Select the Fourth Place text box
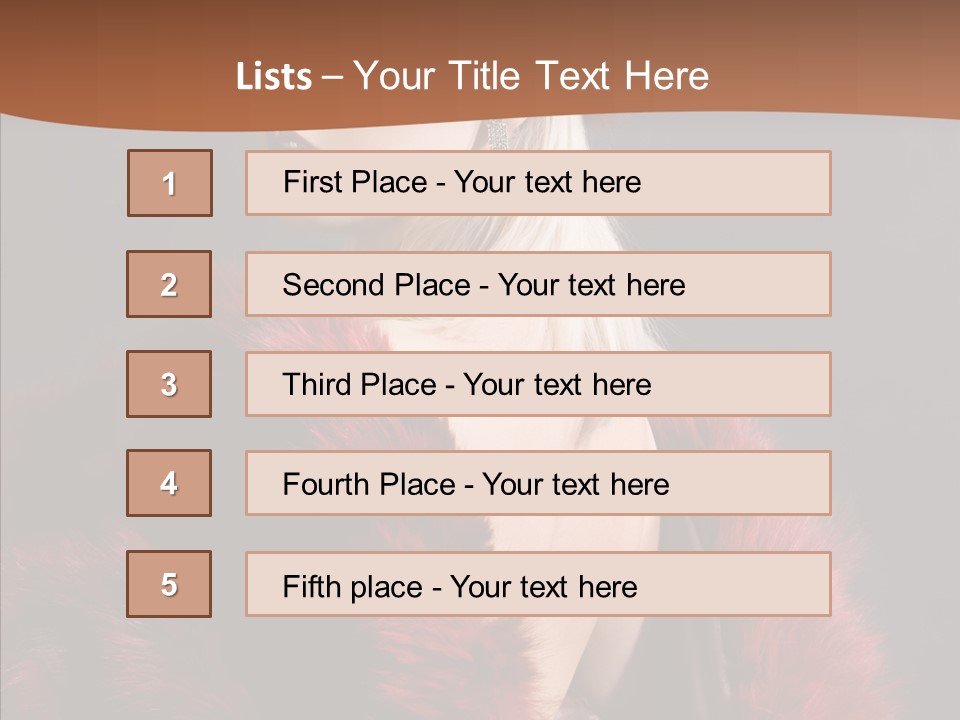 [538, 484]
